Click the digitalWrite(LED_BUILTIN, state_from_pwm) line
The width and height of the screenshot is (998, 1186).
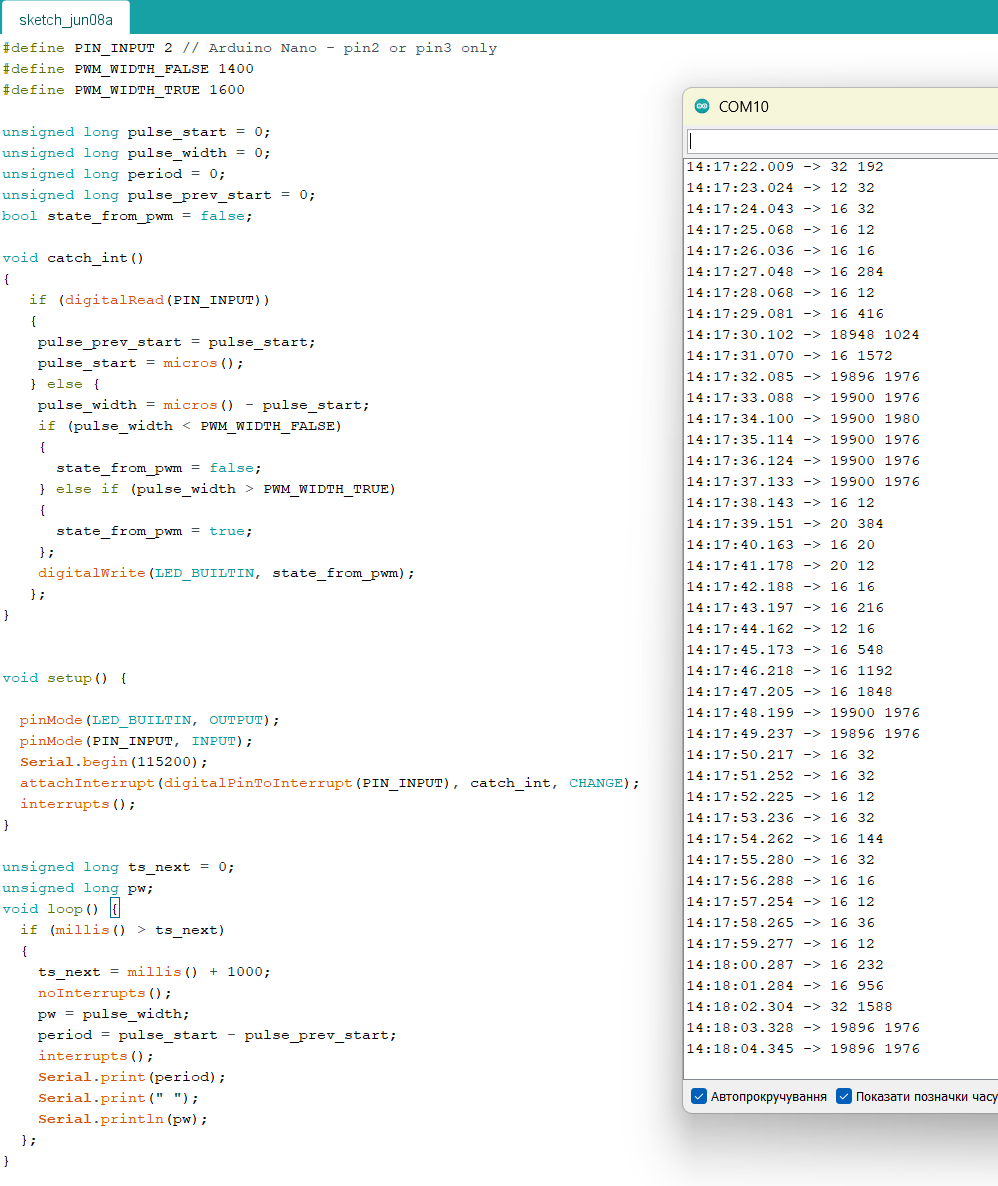pos(226,573)
